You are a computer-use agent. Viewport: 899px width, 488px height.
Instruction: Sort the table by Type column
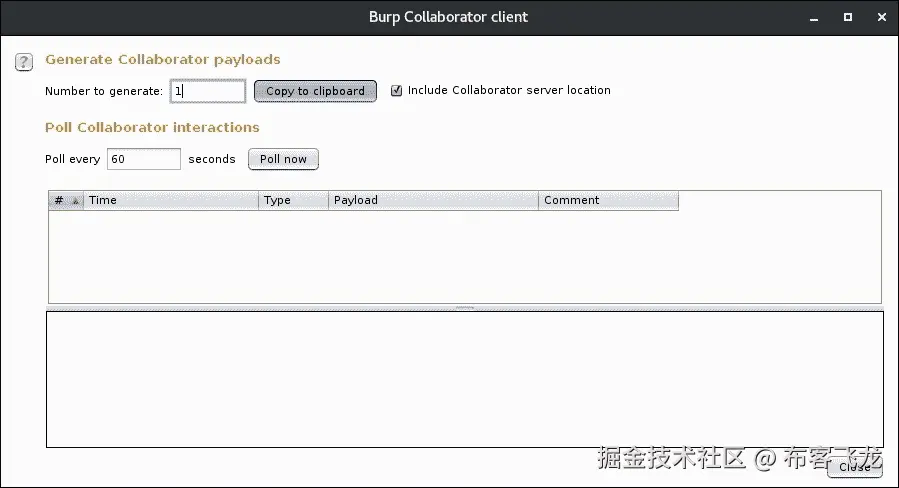(x=294, y=200)
